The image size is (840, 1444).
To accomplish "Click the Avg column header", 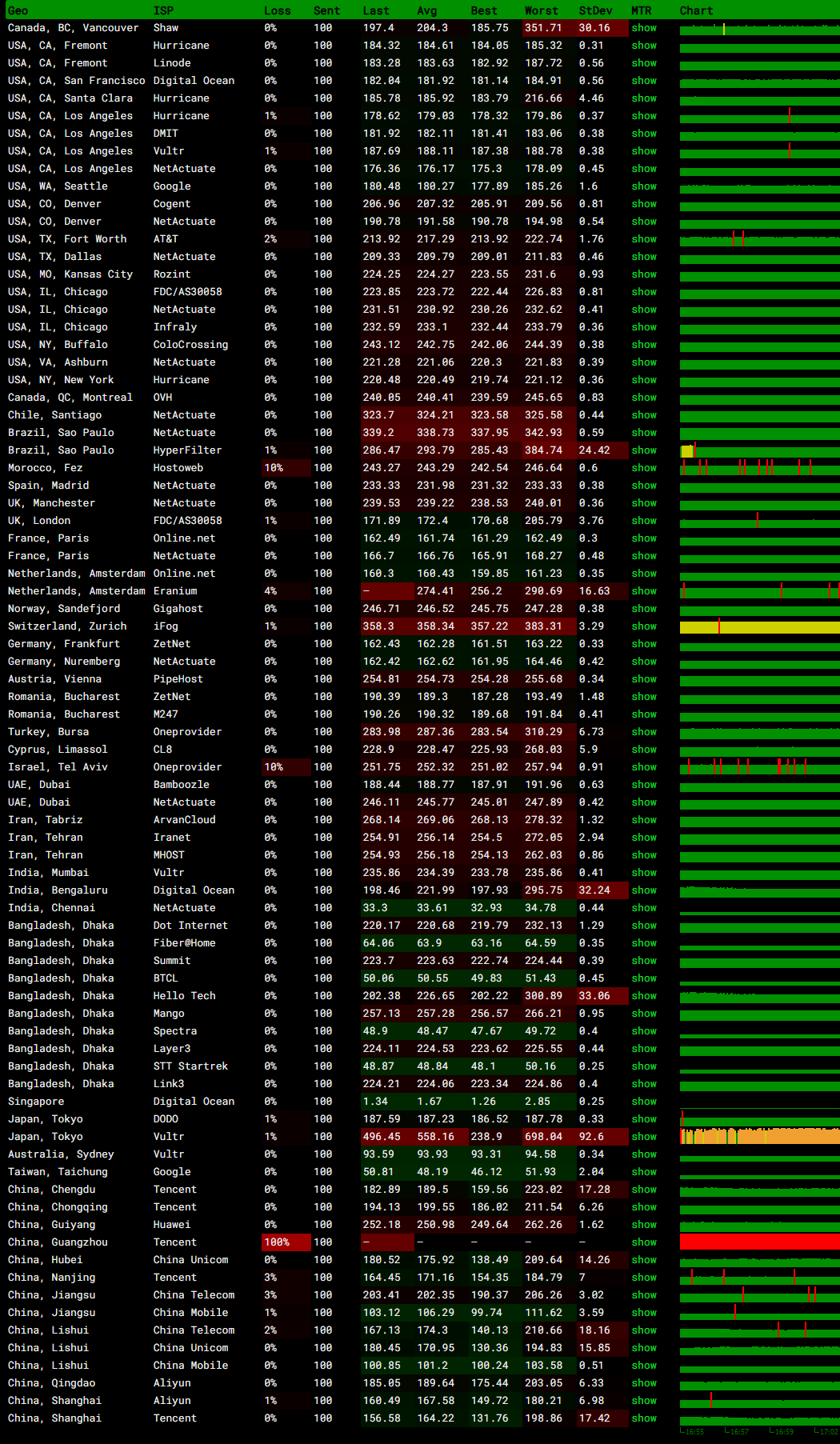I will tap(426, 10).
